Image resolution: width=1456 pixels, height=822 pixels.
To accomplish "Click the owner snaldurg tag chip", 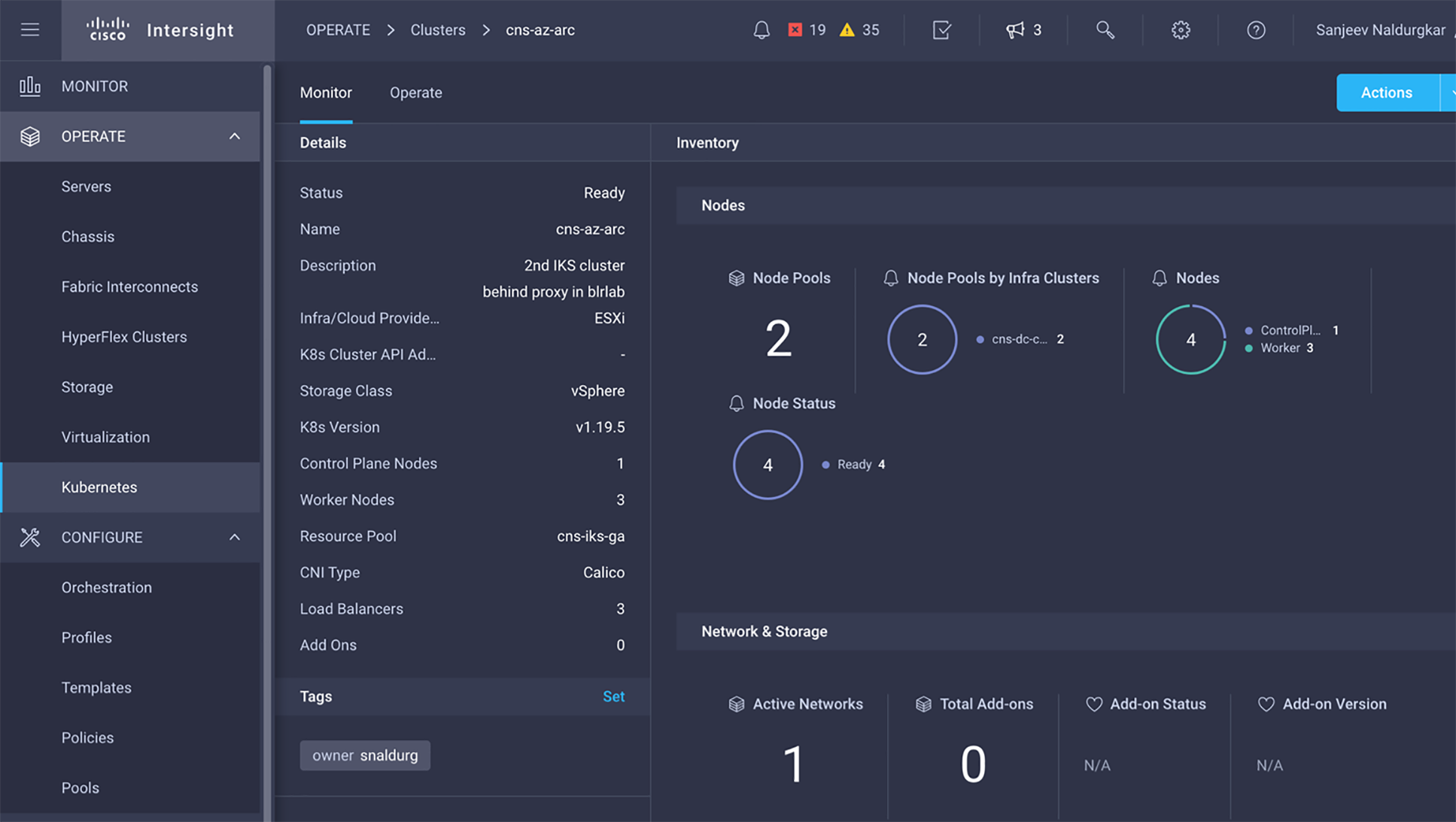I will click(365, 755).
